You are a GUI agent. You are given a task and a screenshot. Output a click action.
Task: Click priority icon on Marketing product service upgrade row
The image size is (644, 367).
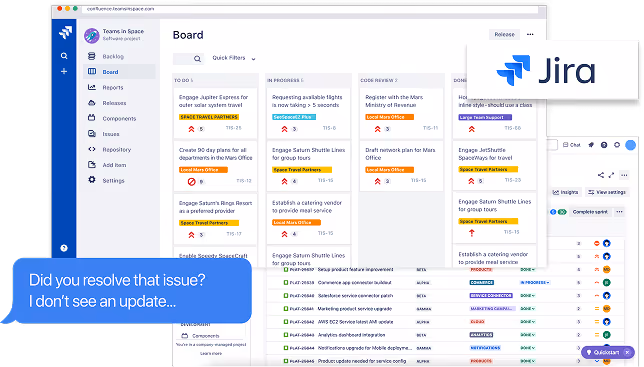597,309
